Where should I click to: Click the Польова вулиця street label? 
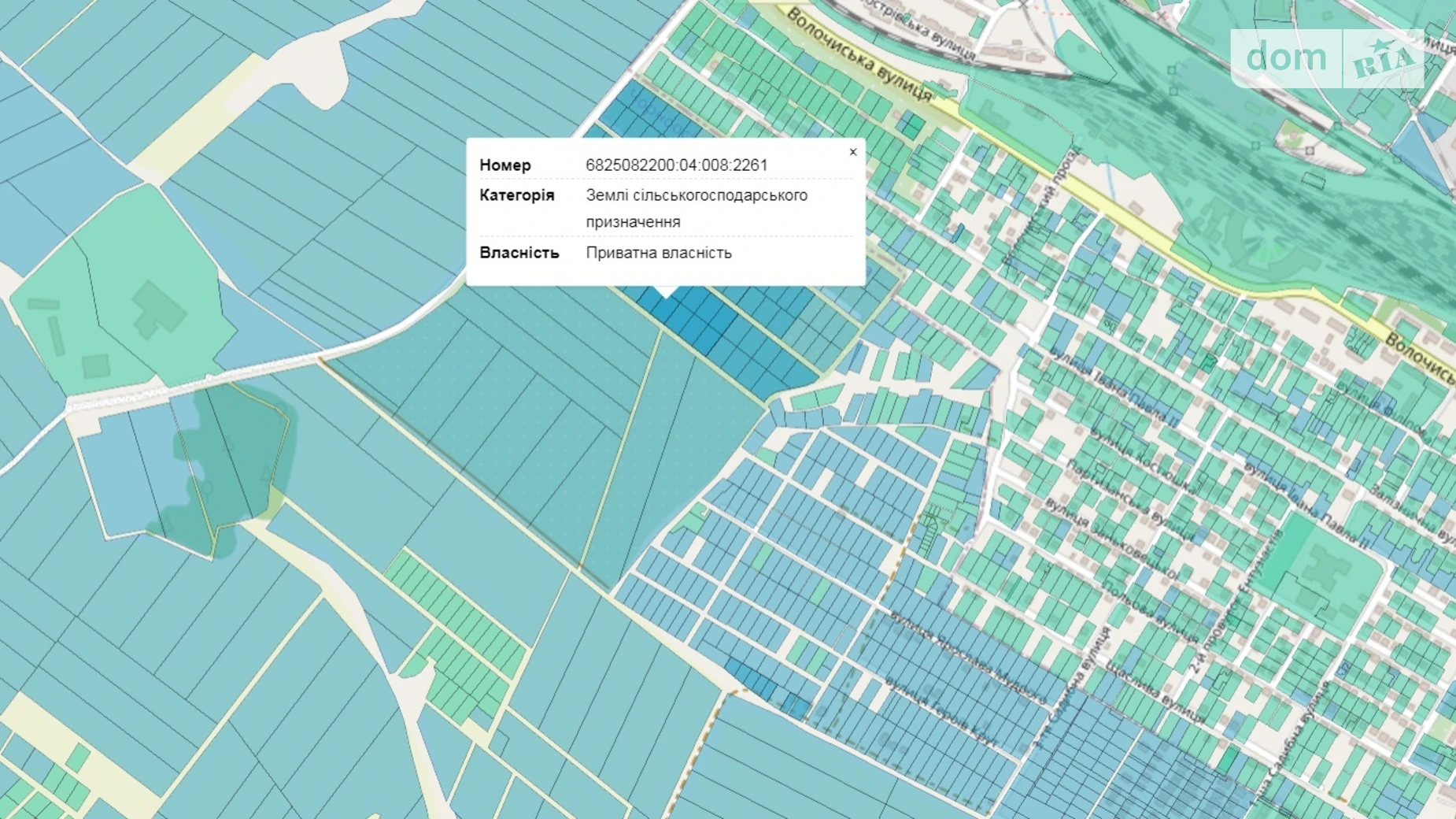1151,612
